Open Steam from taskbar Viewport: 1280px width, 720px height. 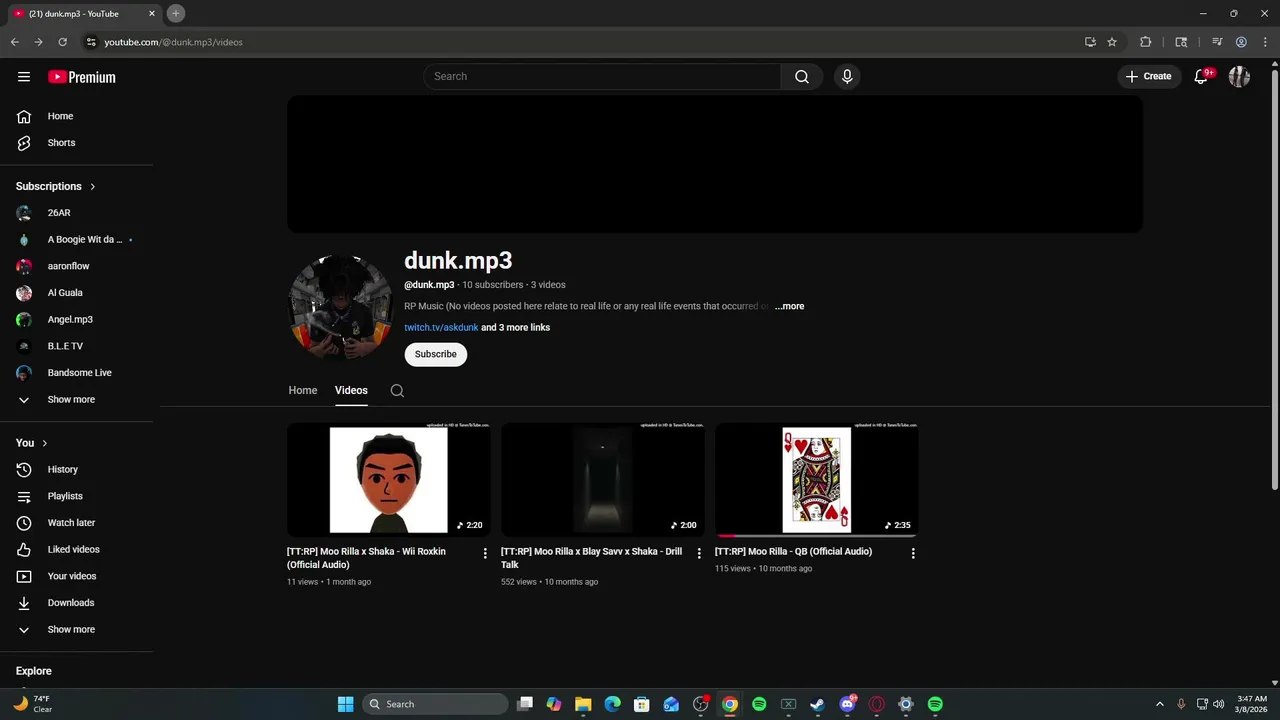[x=818, y=704]
